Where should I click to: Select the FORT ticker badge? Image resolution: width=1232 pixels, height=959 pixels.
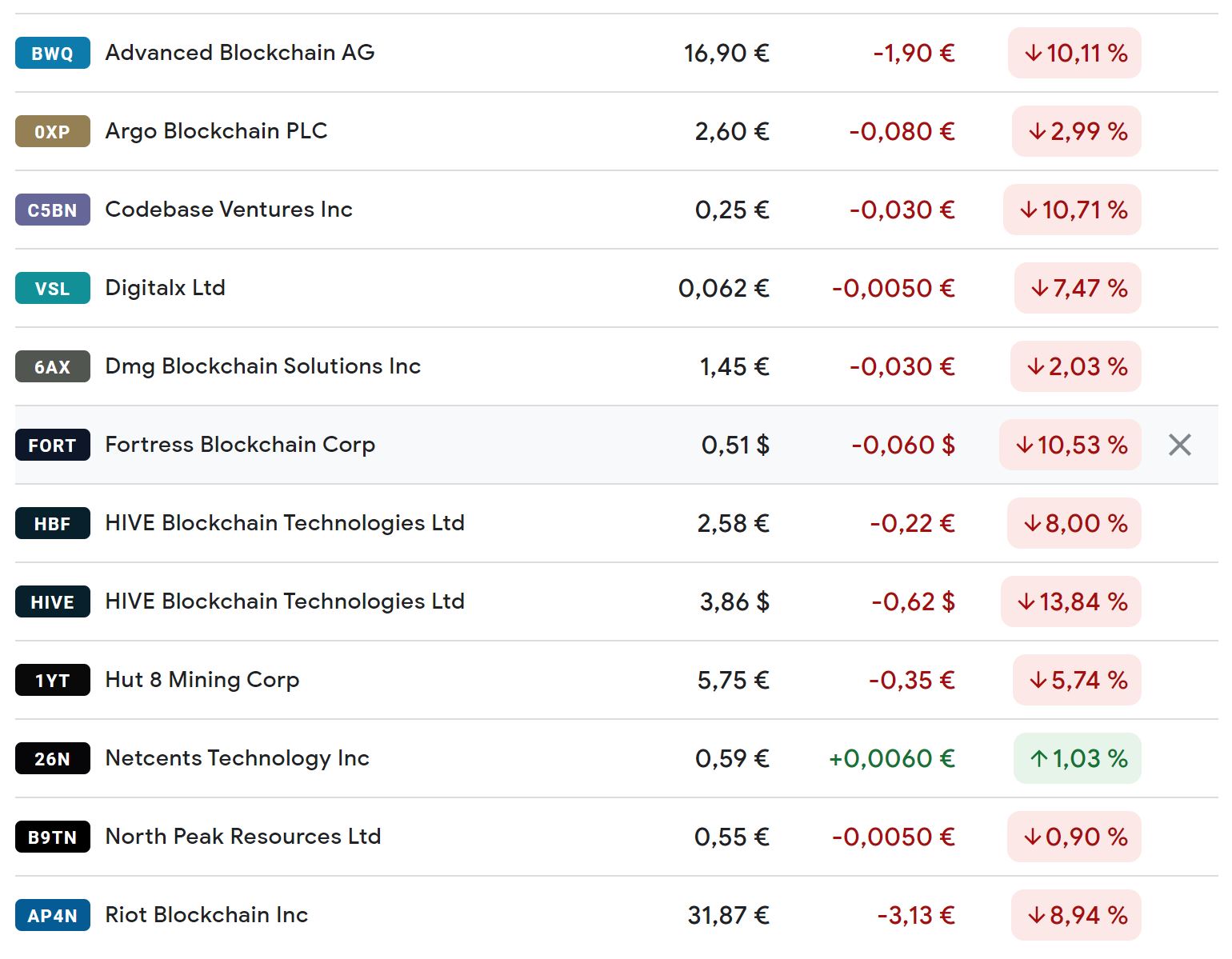(52, 446)
